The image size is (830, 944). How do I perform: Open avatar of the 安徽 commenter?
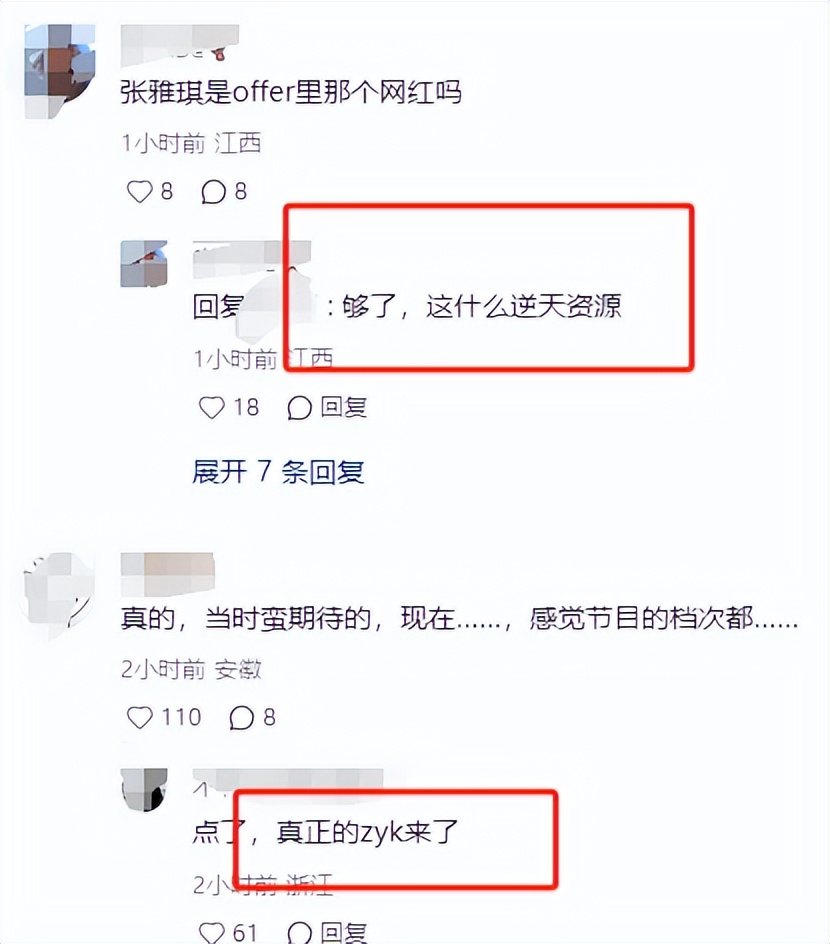[x=58, y=596]
